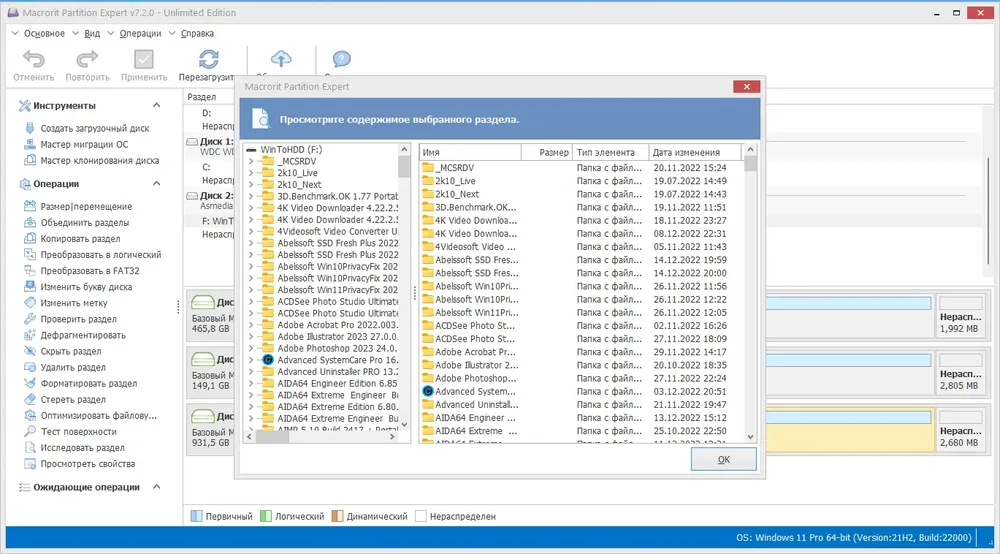
Task: Choose Копировать раздел operation
Action: pos(80,238)
